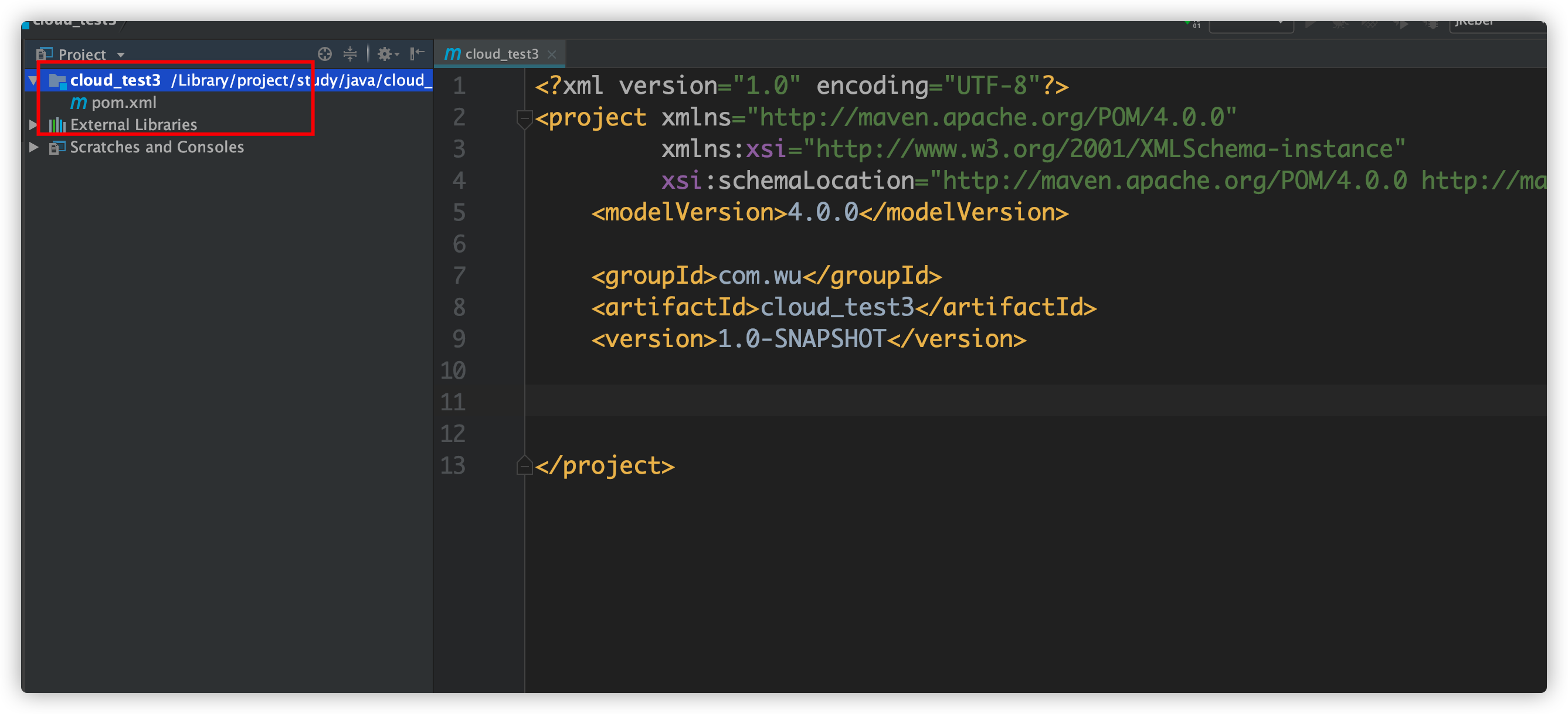
Task: Click the Maven icon on cloud_test3 tab
Action: point(452,54)
